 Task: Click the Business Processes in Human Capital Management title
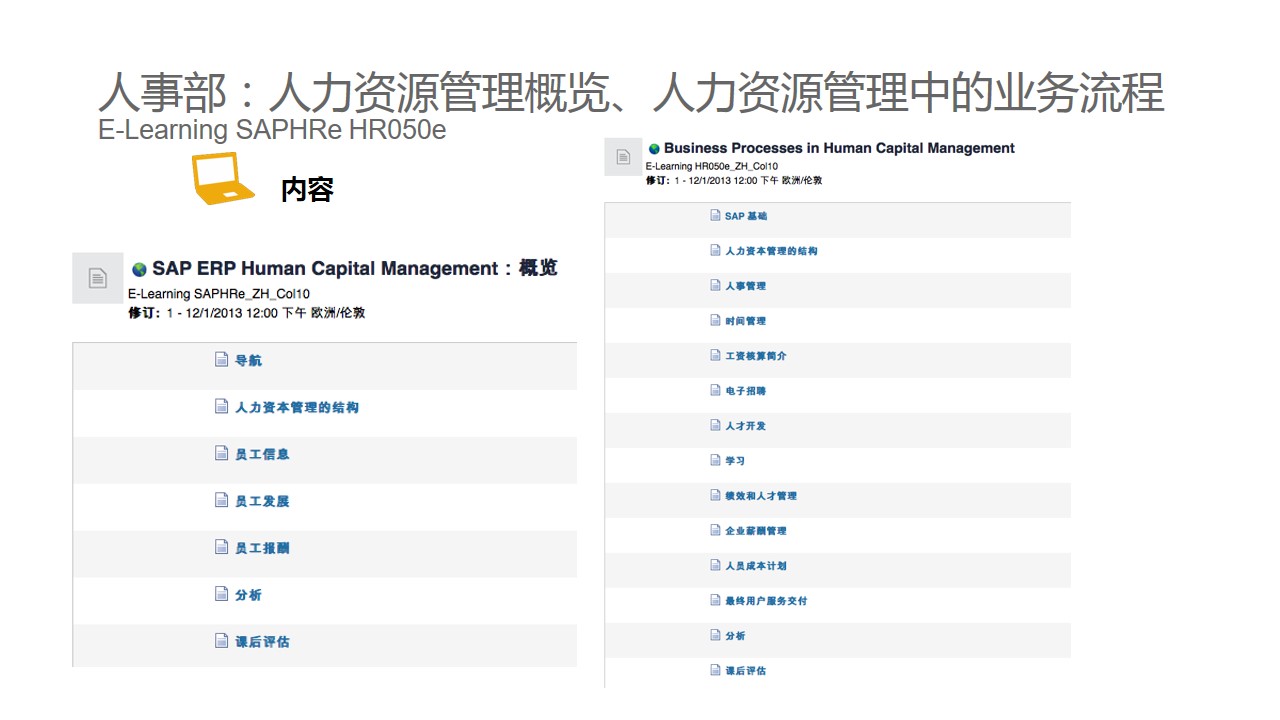(839, 148)
